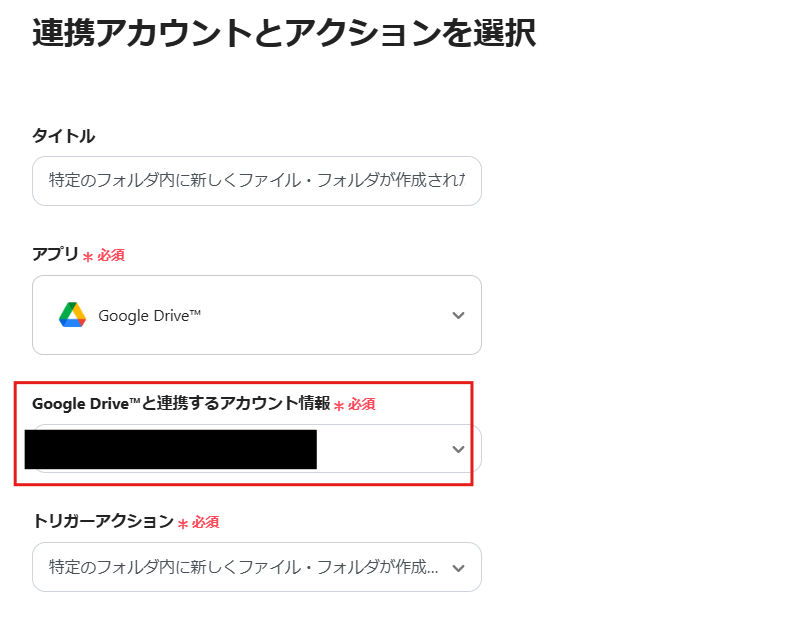Click the red required asterisk beside アプリ
The width and height of the screenshot is (787, 639).
[88, 258]
